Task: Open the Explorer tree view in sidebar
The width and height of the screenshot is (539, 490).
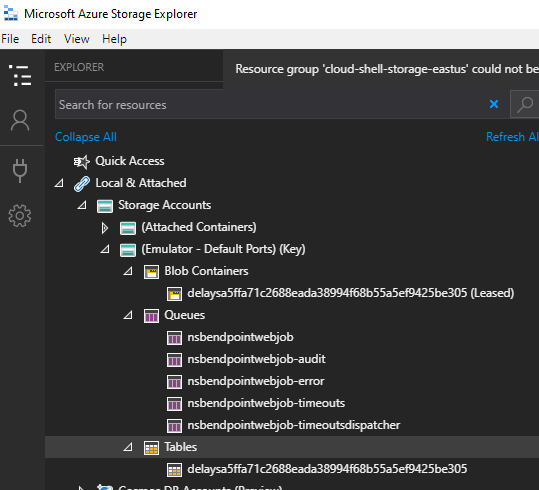Action: tap(20, 75)
